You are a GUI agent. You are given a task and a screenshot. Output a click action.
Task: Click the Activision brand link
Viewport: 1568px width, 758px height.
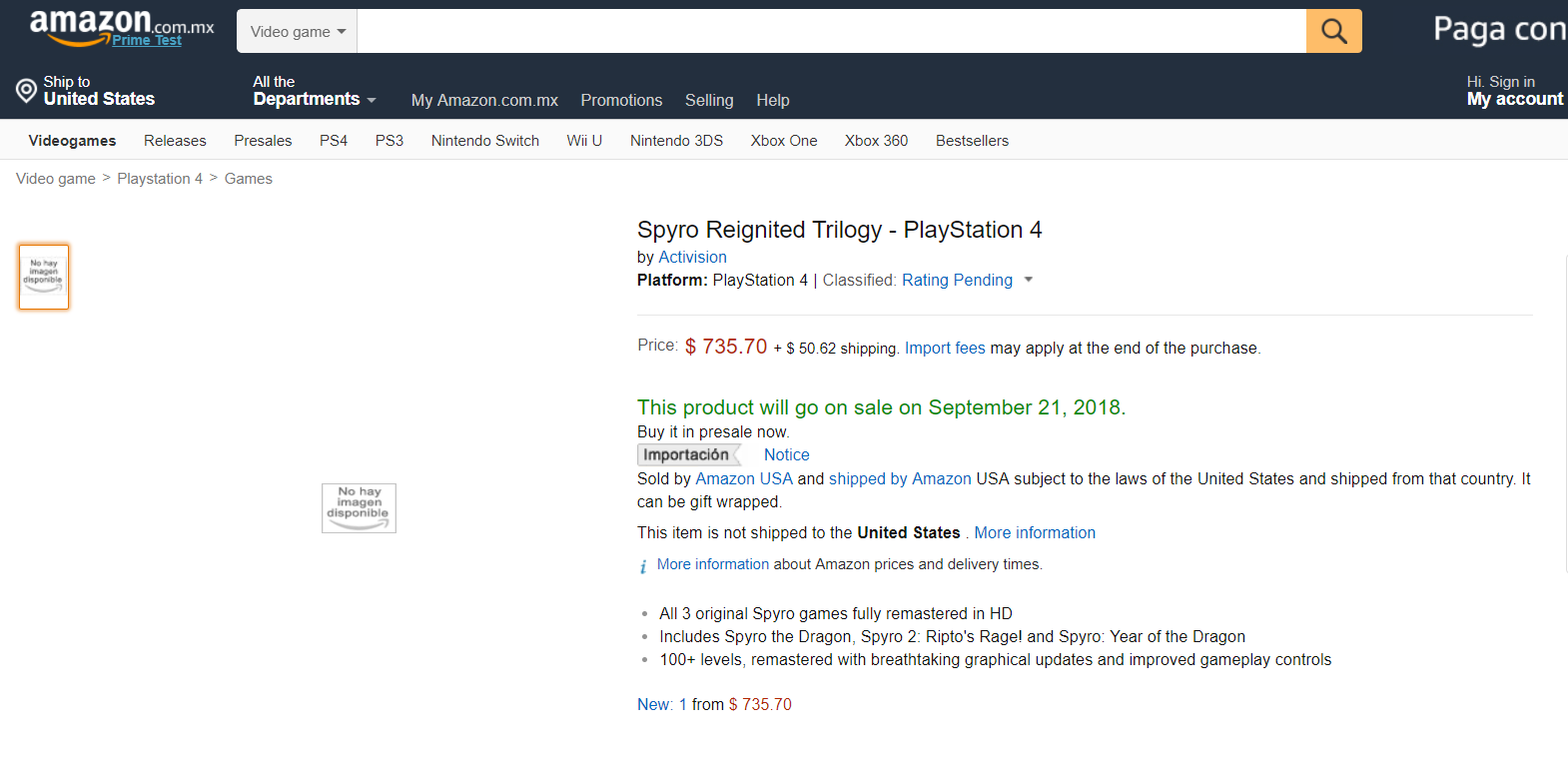click(692, 258)
